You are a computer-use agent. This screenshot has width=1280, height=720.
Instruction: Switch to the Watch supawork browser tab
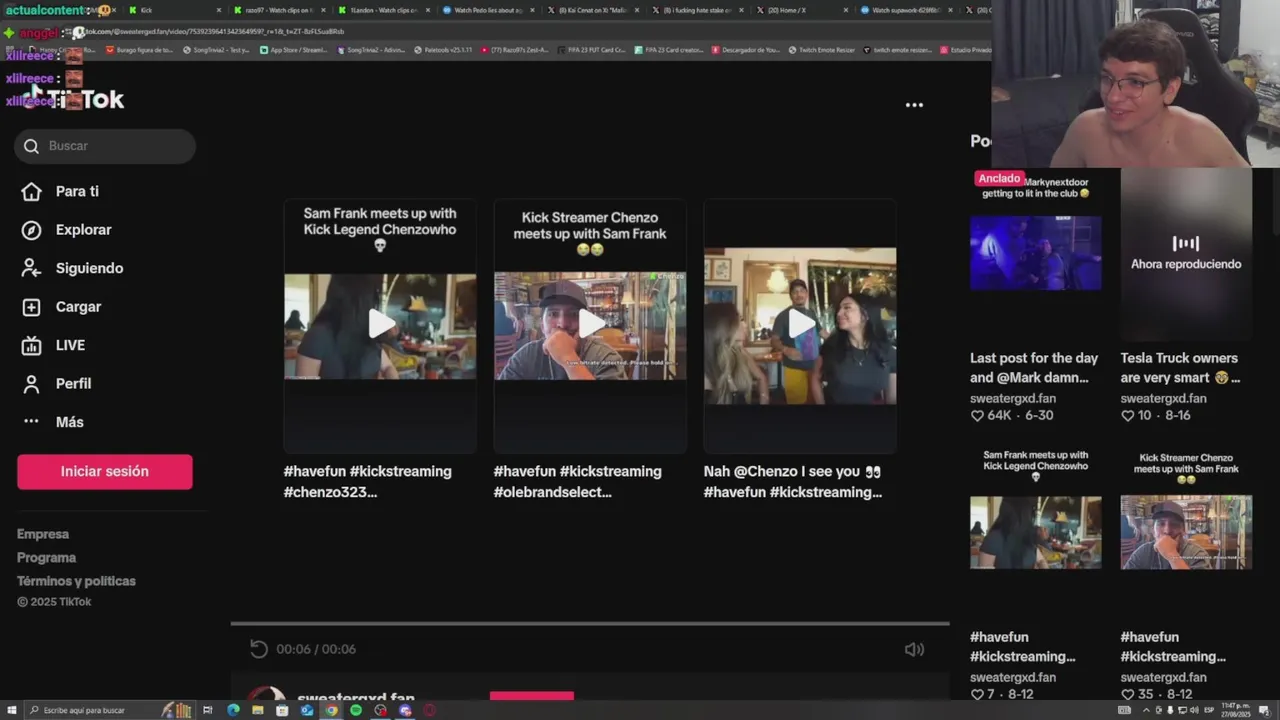coord(908,10)
